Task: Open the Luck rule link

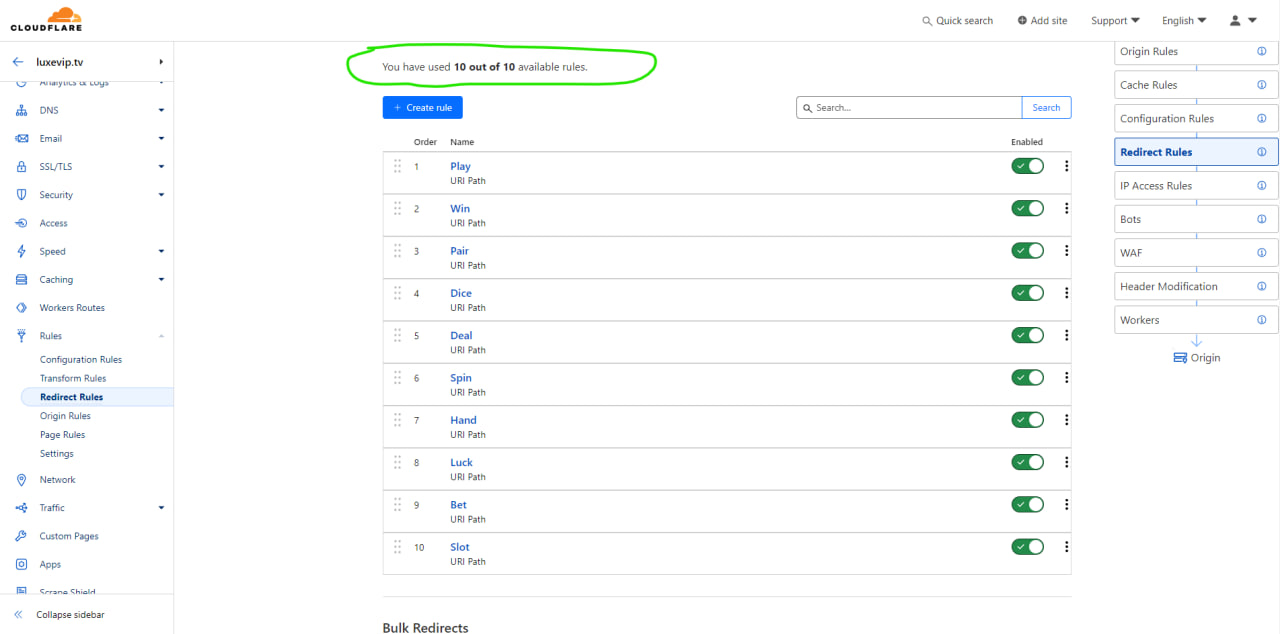Action: [x=462, y=463]
